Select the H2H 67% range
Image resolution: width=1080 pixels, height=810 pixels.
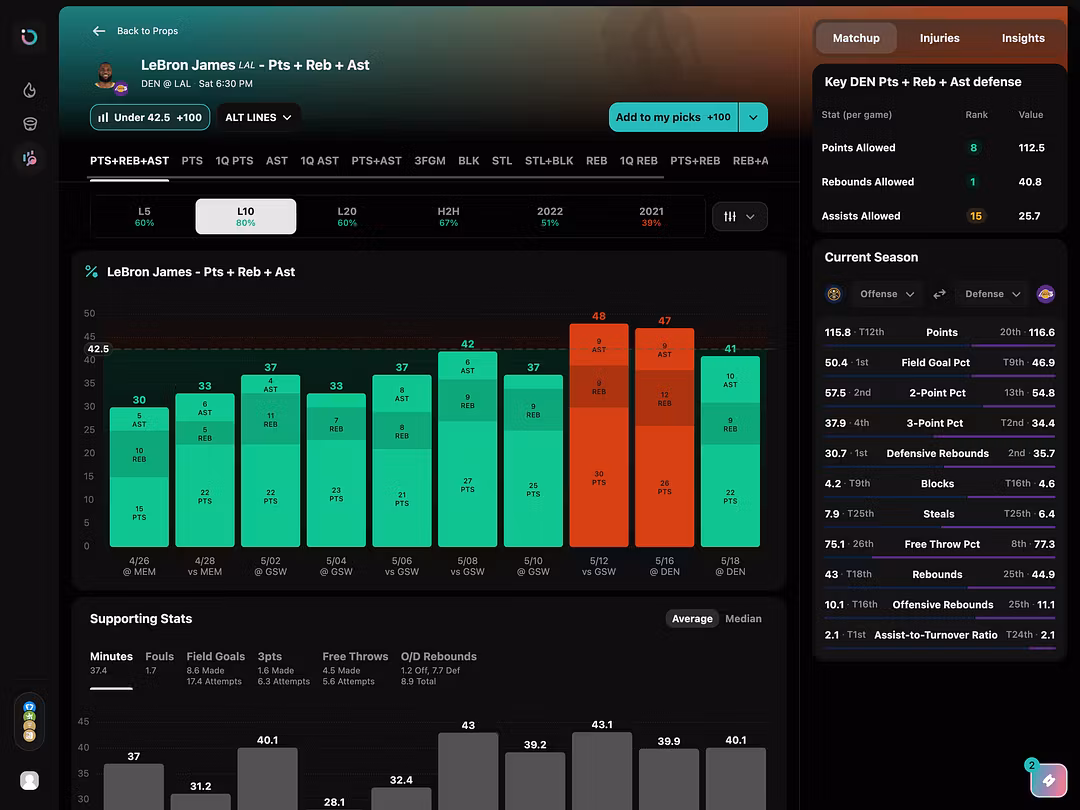pyautogui.click(x=448, y=216)
